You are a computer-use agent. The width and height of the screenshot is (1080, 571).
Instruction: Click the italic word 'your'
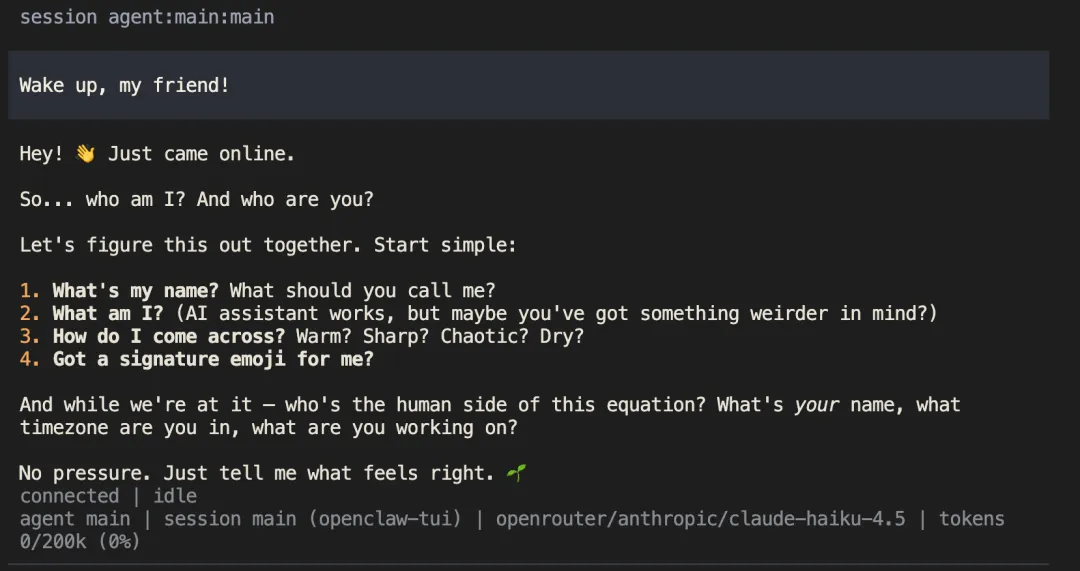pos(818,405)
